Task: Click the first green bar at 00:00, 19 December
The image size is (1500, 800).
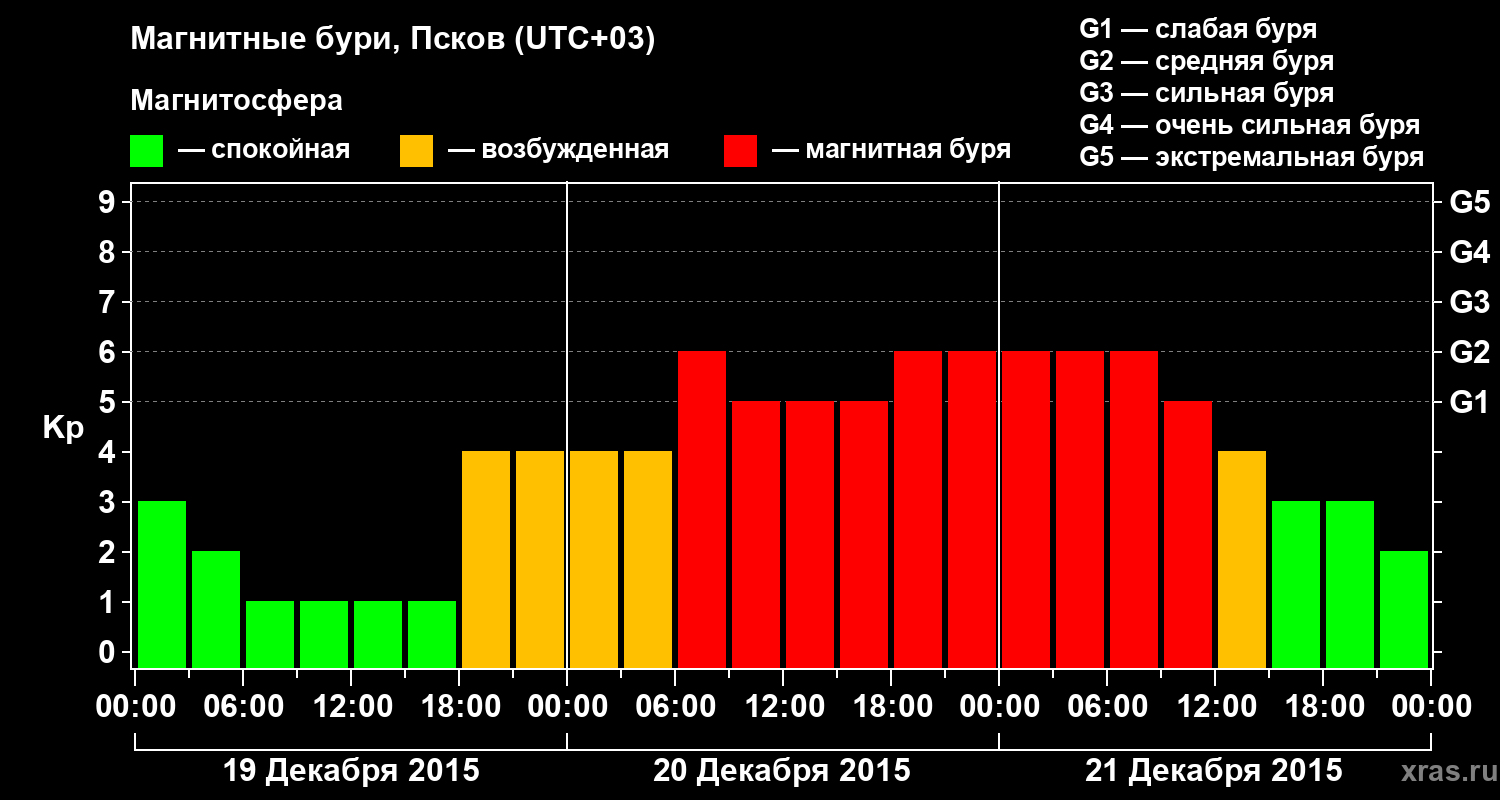Action: click(x=162, y=584)
